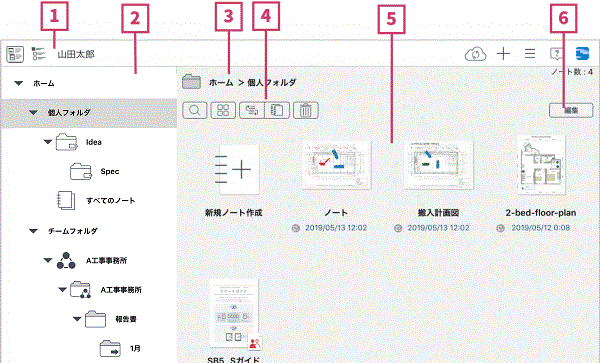
Task: Click the すべてのノート notebook icon
Action: click(66, 200)
